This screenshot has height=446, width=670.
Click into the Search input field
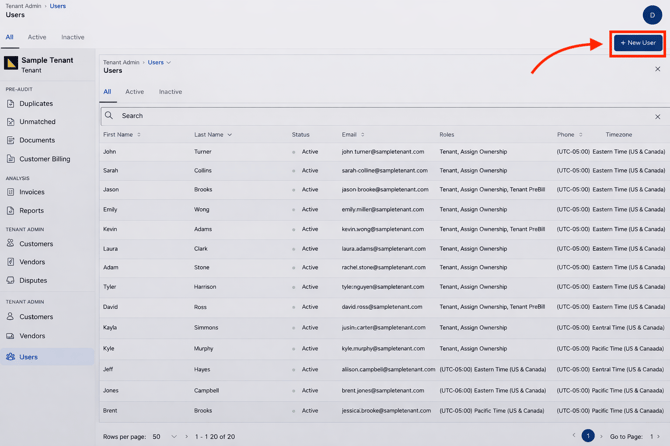(x=380, y=116)
